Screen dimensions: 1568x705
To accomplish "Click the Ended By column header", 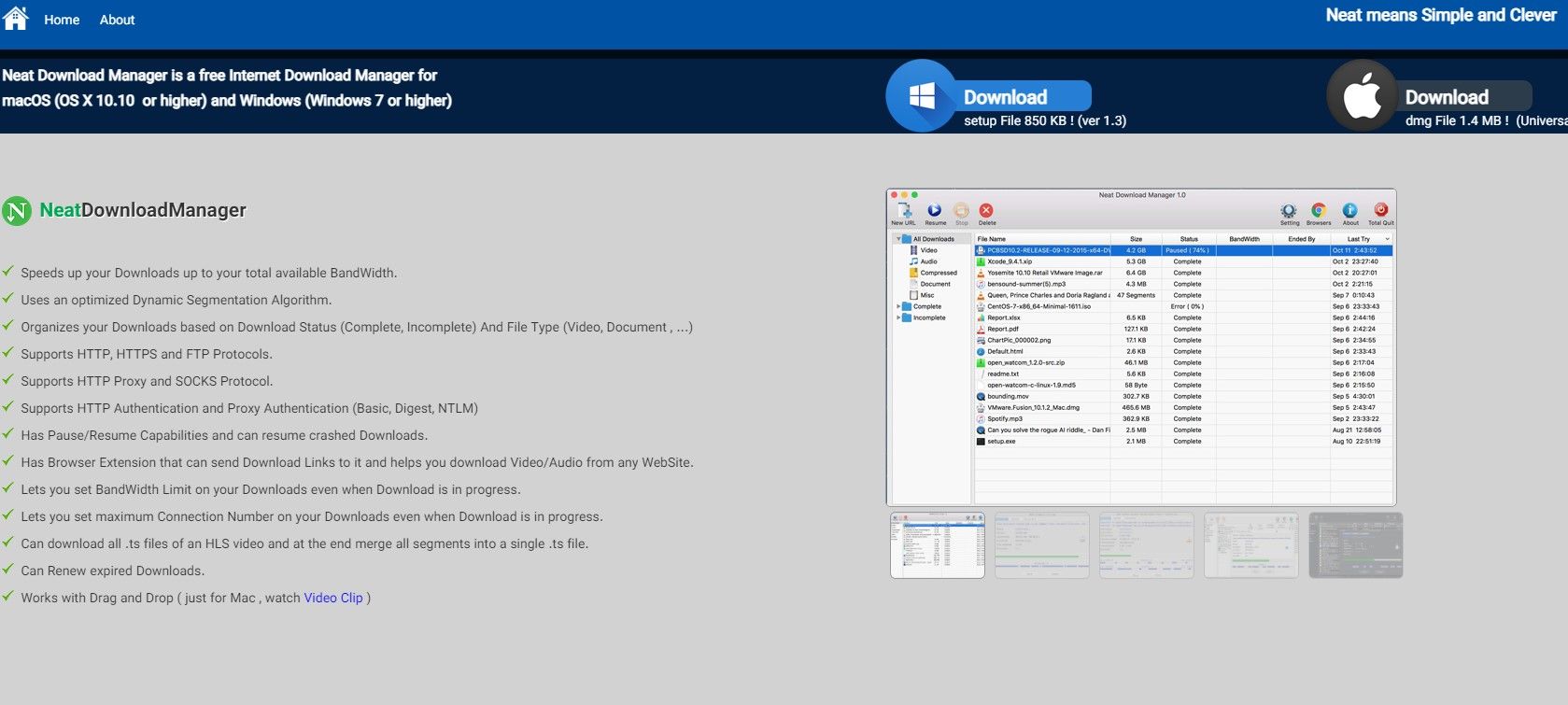I will (1302, 239).
